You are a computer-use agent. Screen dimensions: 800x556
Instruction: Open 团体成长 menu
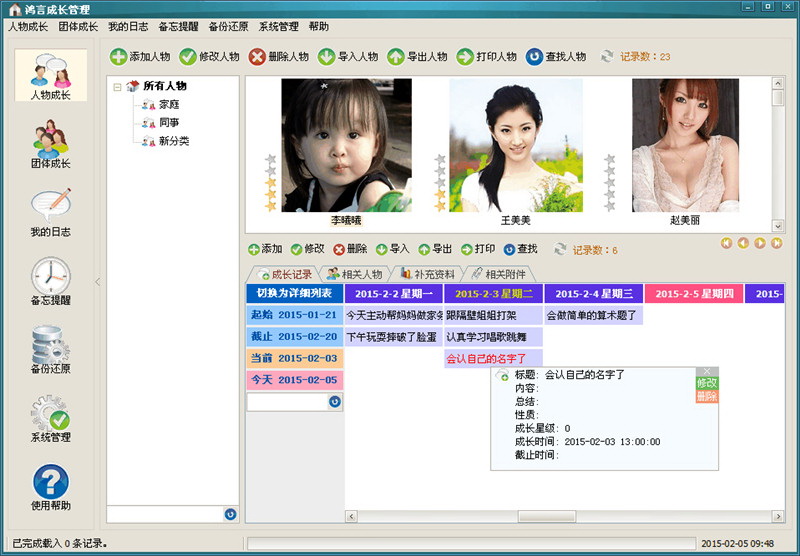(78, 27)
